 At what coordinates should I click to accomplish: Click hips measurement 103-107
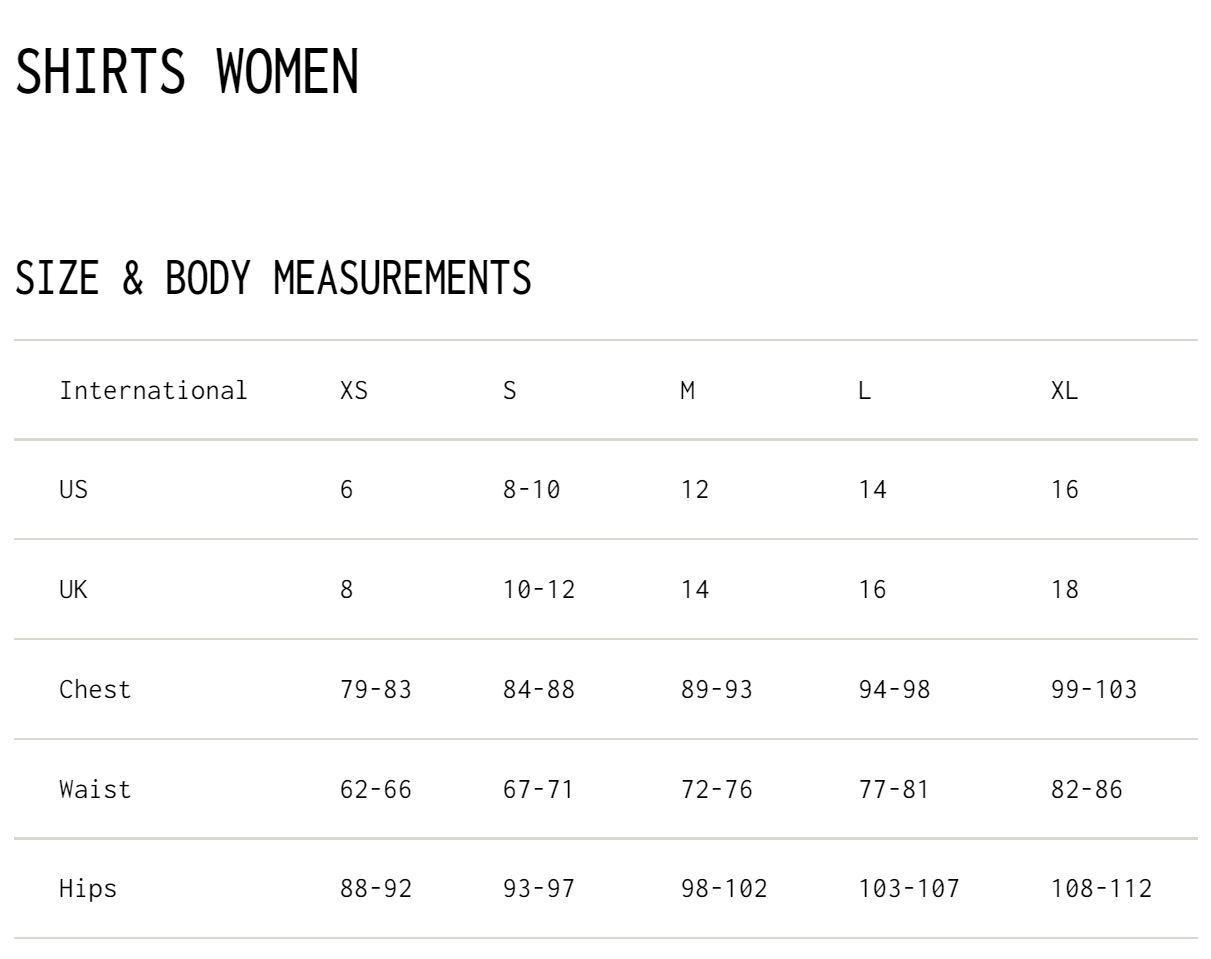click(909, 889)
